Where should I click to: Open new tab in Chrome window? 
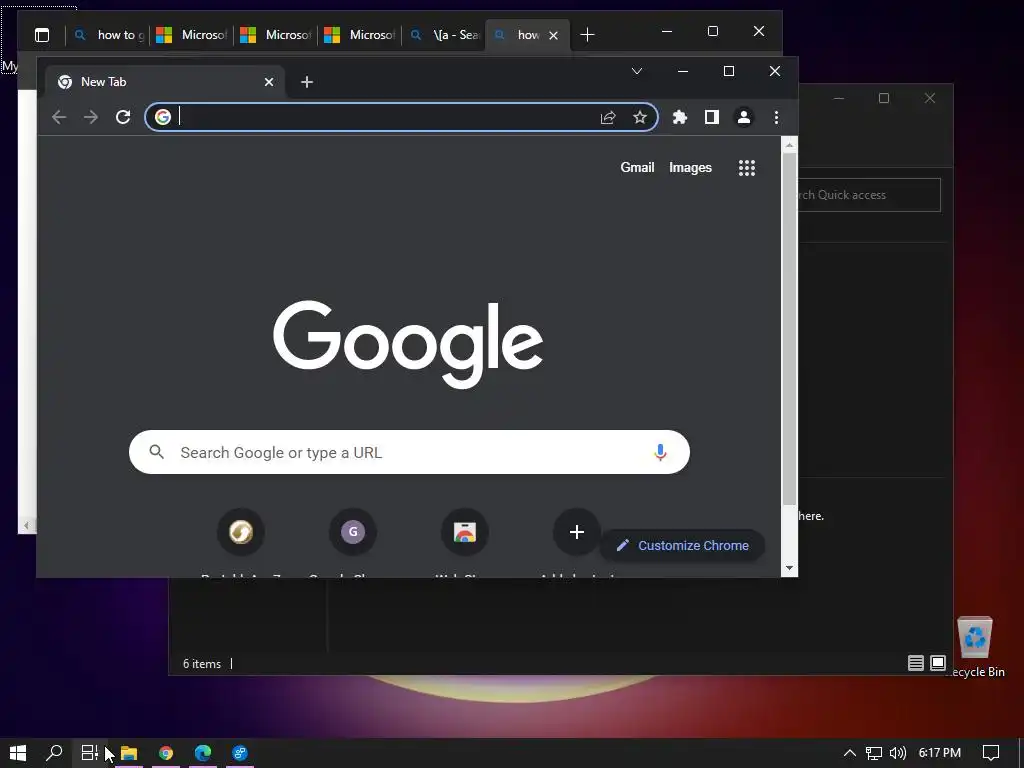pyautogui.click(x=307, y=82)
